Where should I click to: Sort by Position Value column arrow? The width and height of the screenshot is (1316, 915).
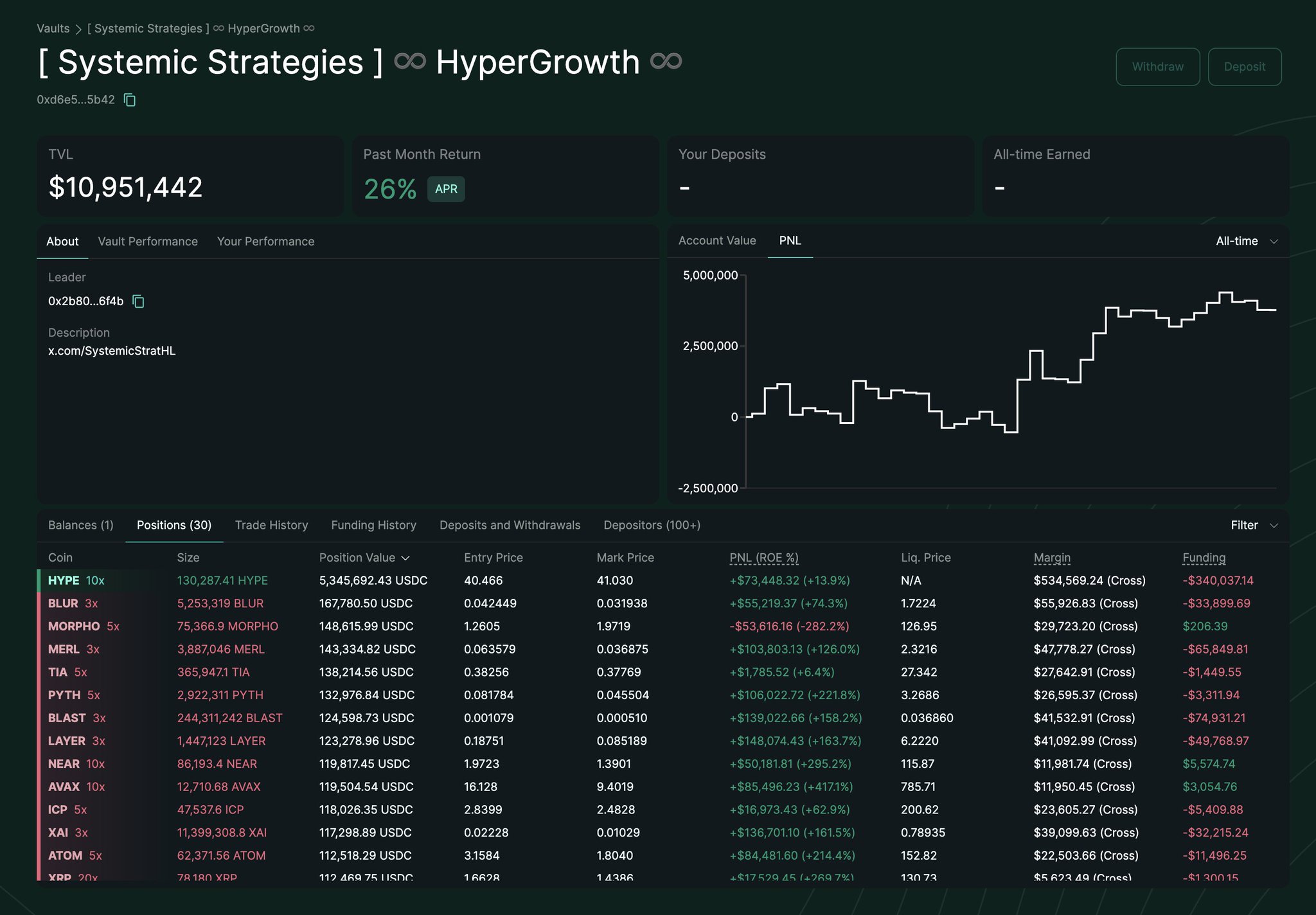click(405, 558)
